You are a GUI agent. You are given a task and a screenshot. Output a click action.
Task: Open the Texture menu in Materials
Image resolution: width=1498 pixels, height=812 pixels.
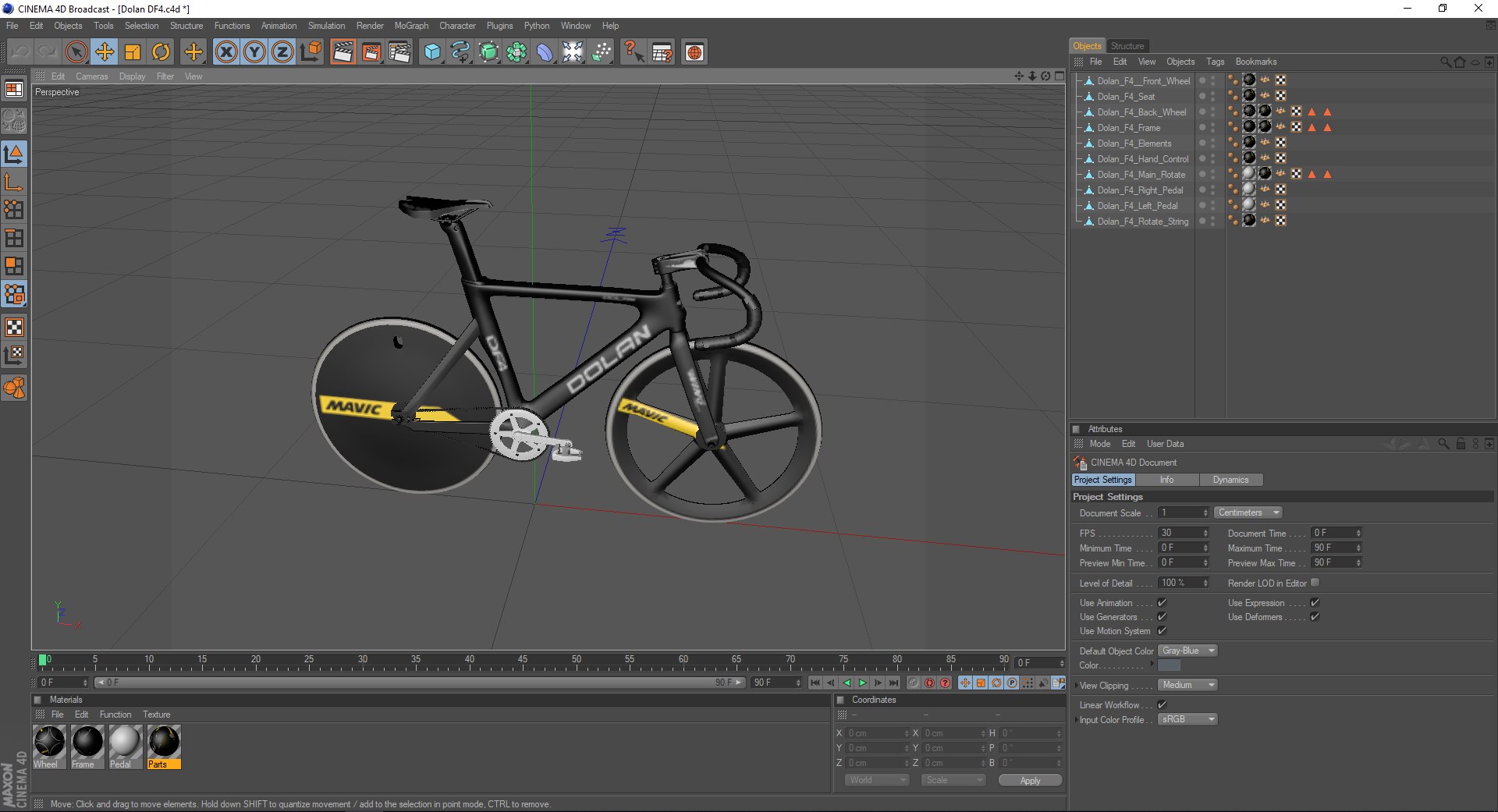tap(156, 714)
